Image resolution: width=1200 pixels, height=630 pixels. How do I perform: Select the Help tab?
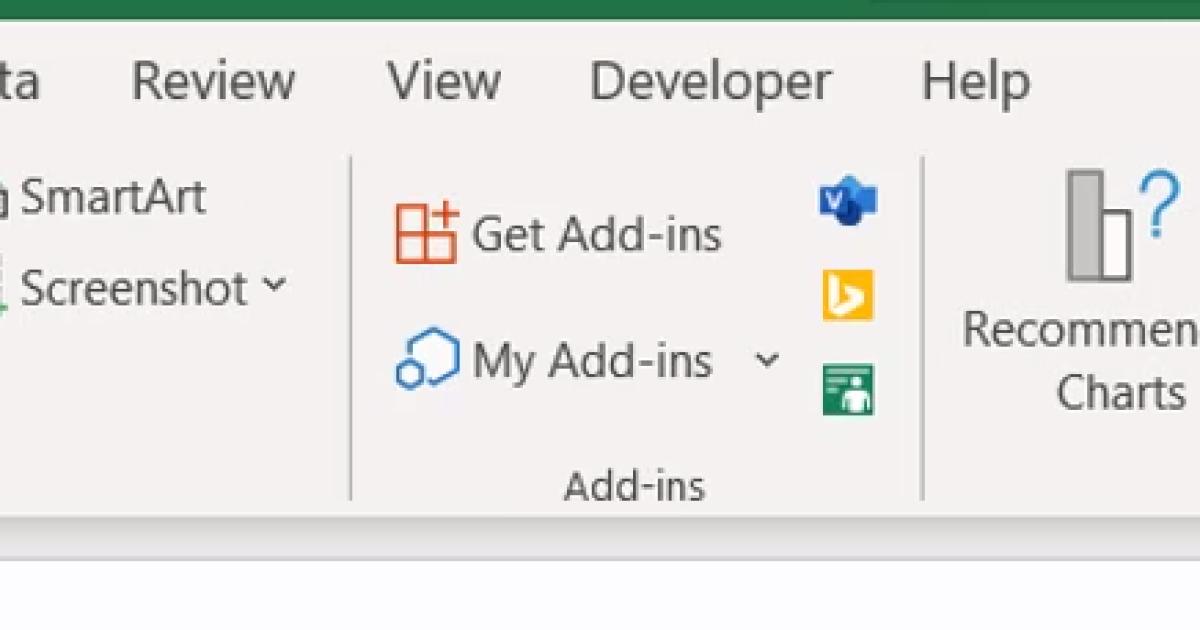coord(975,82)
